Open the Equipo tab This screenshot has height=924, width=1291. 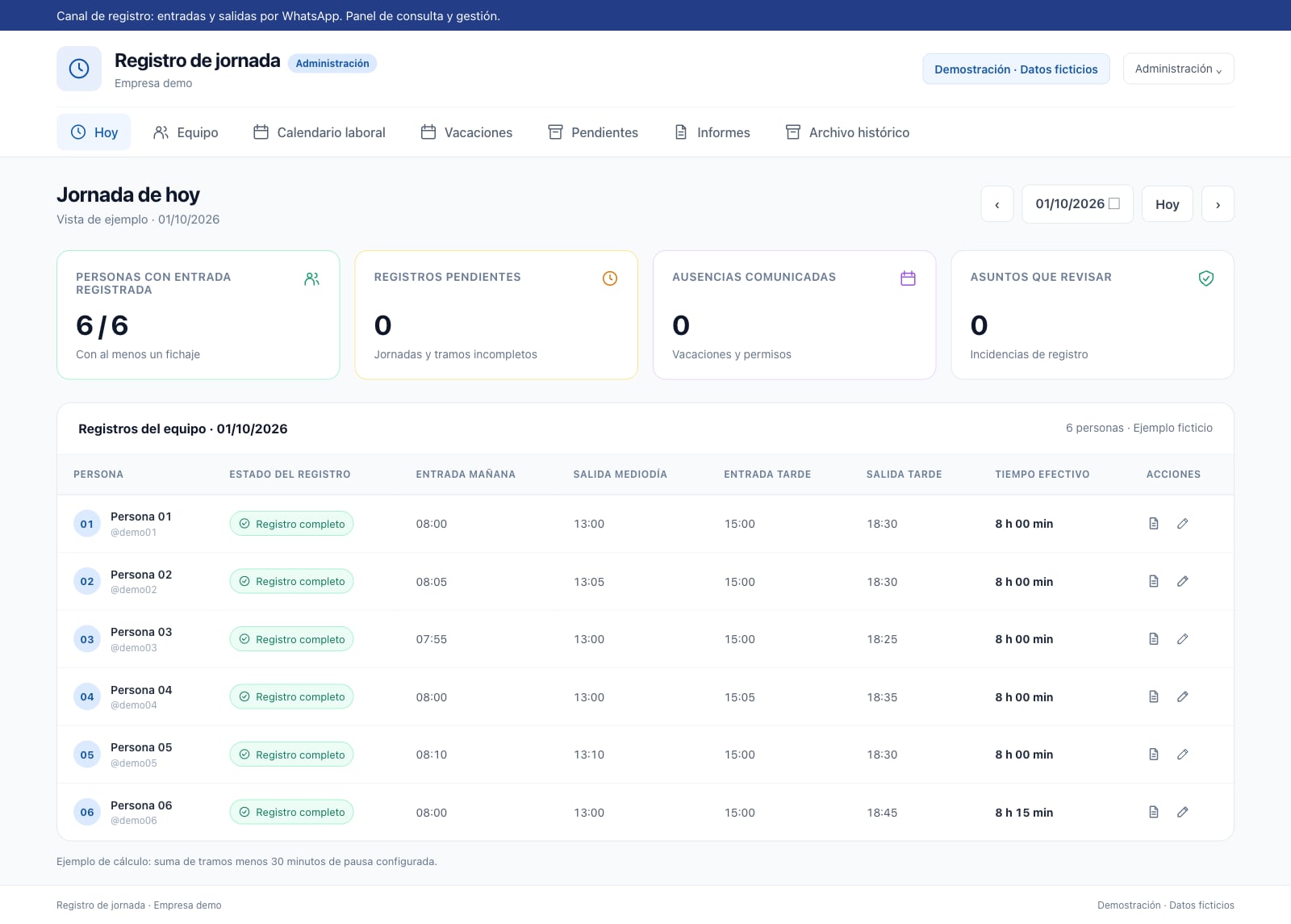pos(186,132)
